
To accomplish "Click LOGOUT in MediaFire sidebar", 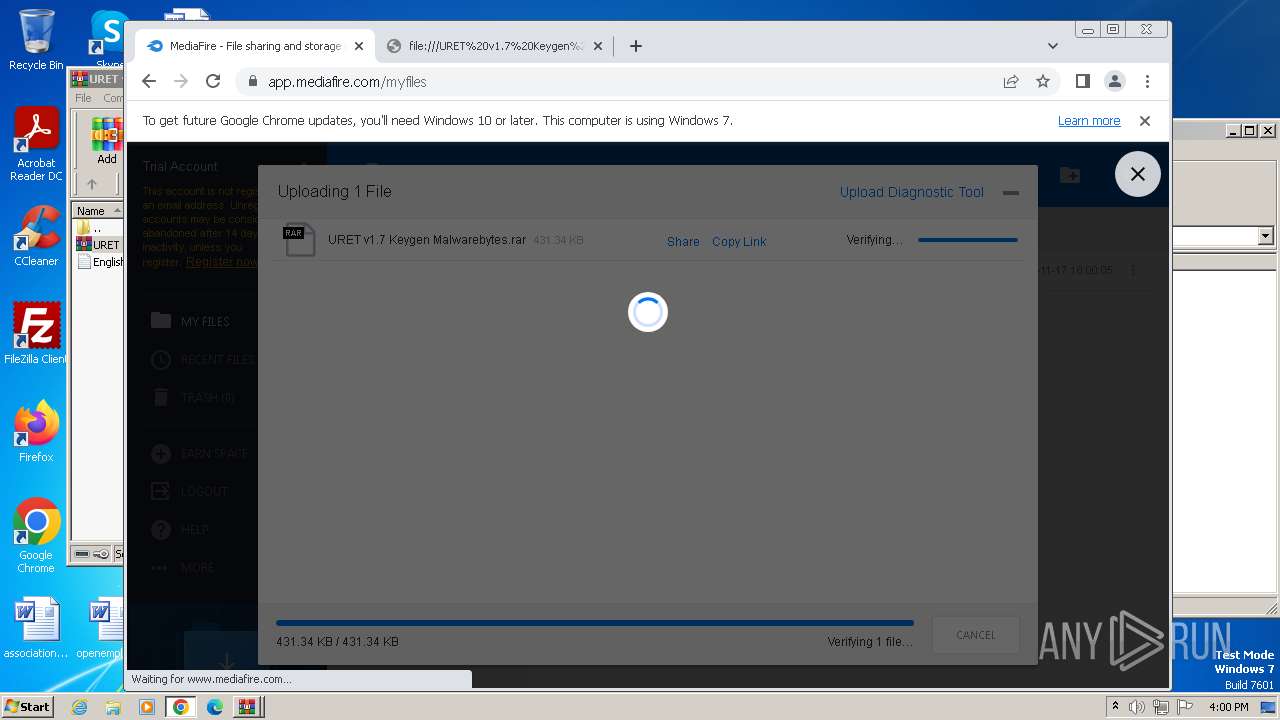I will click(189, 491).
